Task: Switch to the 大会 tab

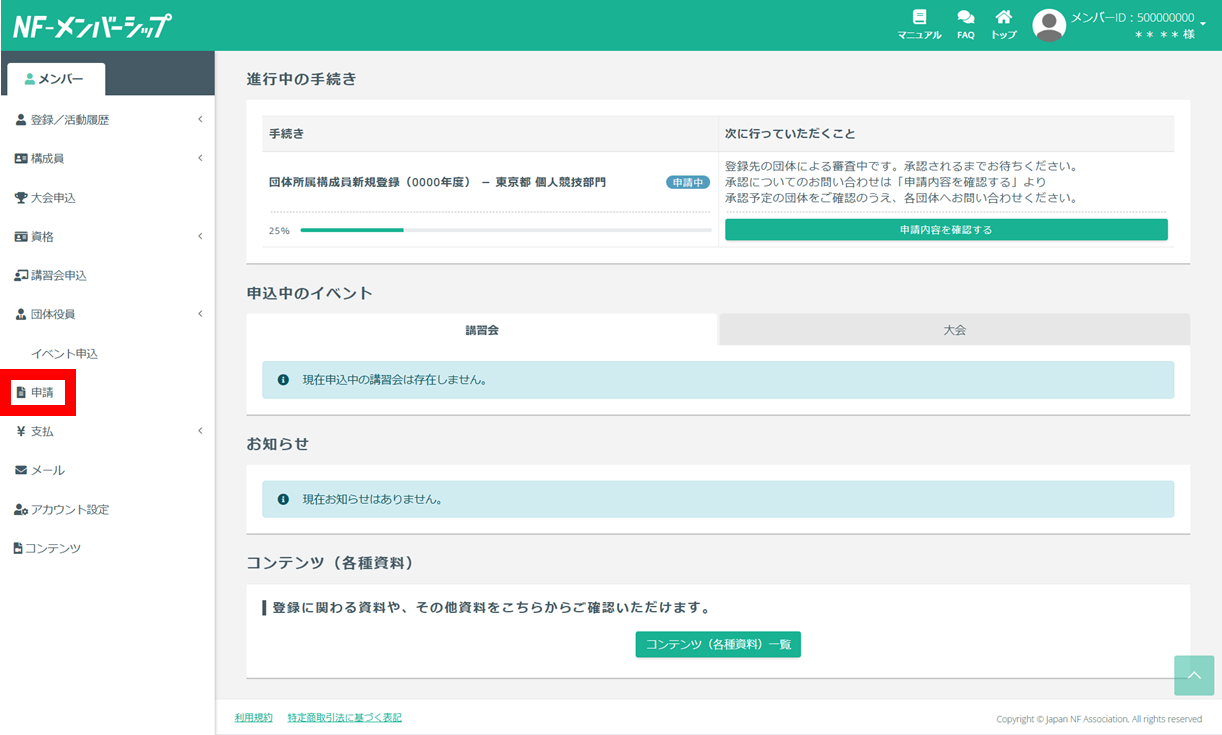Action: click(954, 329)
